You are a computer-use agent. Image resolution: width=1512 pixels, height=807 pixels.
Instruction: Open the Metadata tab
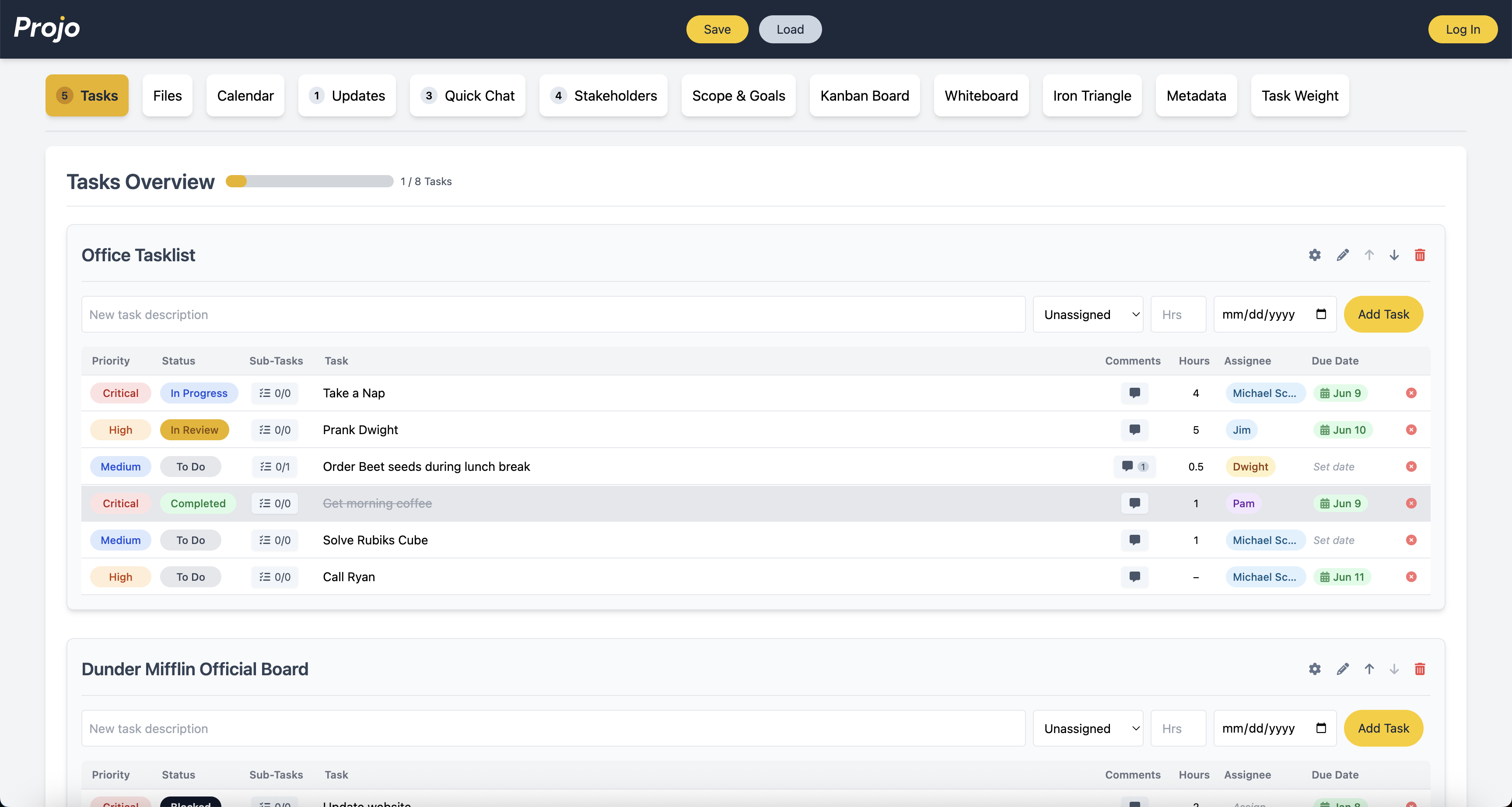coord(1196,95)
